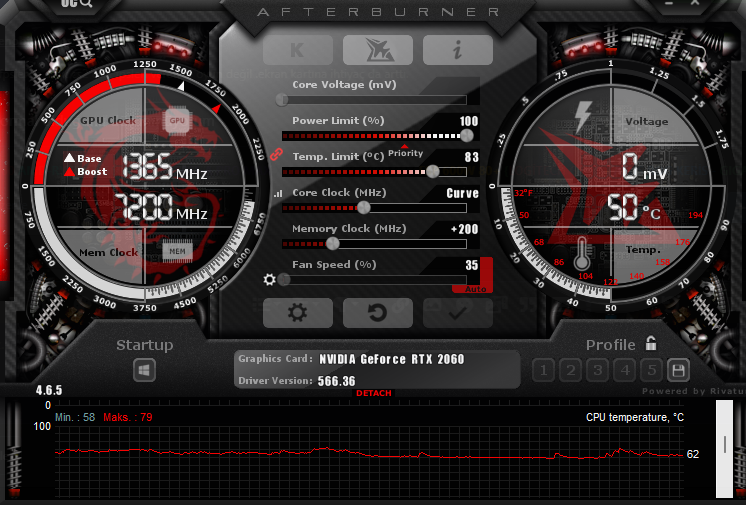The height and width of the screenshot is (505, 746).
Task: Click the Core Voltage slider handle
Action: tap(282, 99)
